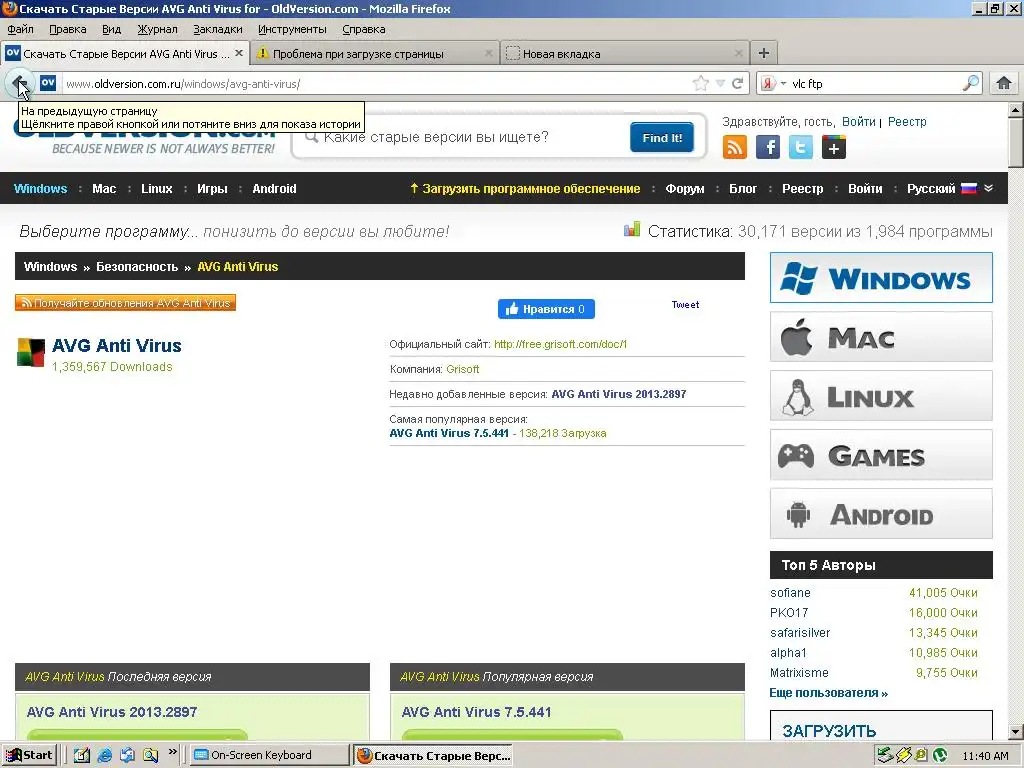Launch Internet Explorer from quick launch

pyautogui.click(x=104, y=755)
